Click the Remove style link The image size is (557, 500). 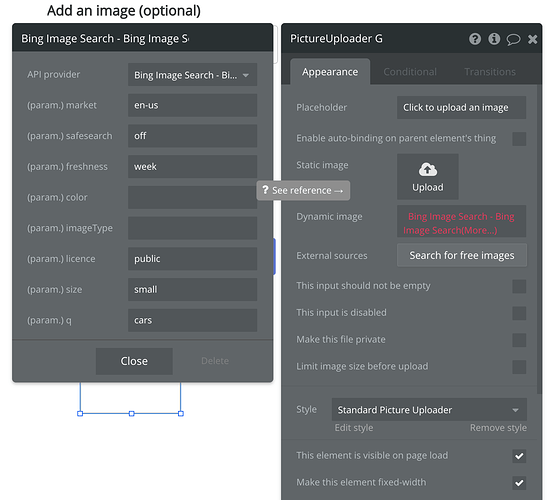pos(498,428)
